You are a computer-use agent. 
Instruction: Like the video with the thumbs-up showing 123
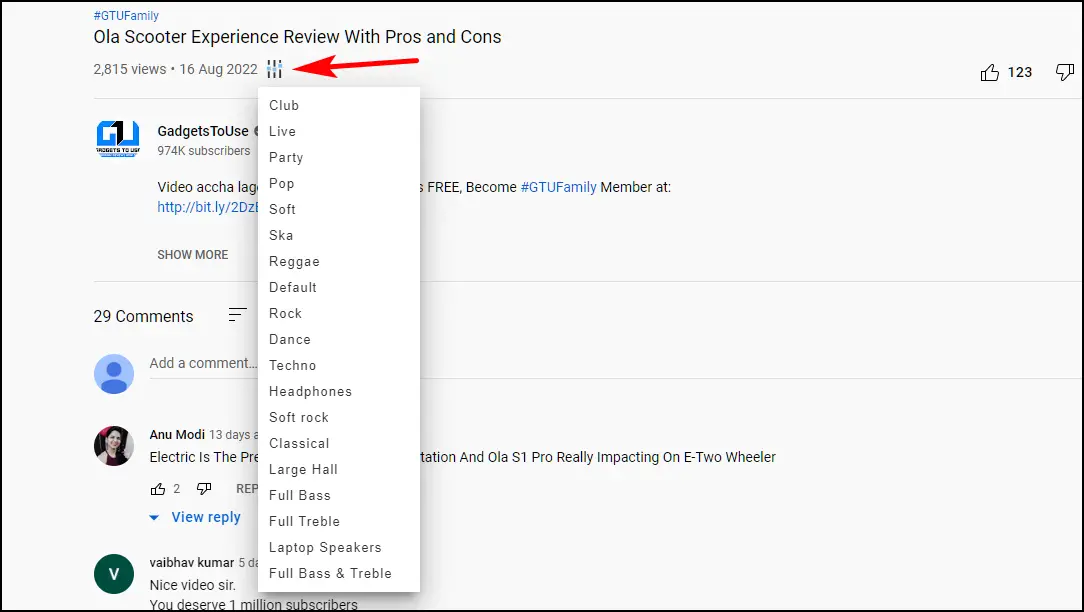[990, 72]
